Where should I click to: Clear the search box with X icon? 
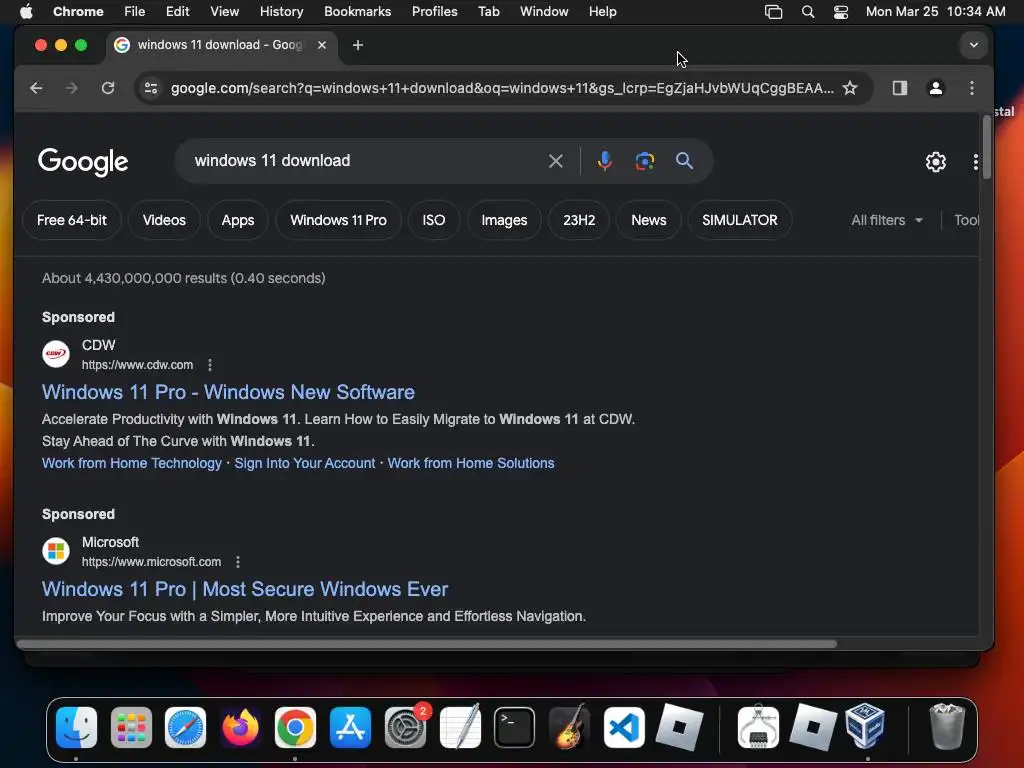click(x=556, y=161)
